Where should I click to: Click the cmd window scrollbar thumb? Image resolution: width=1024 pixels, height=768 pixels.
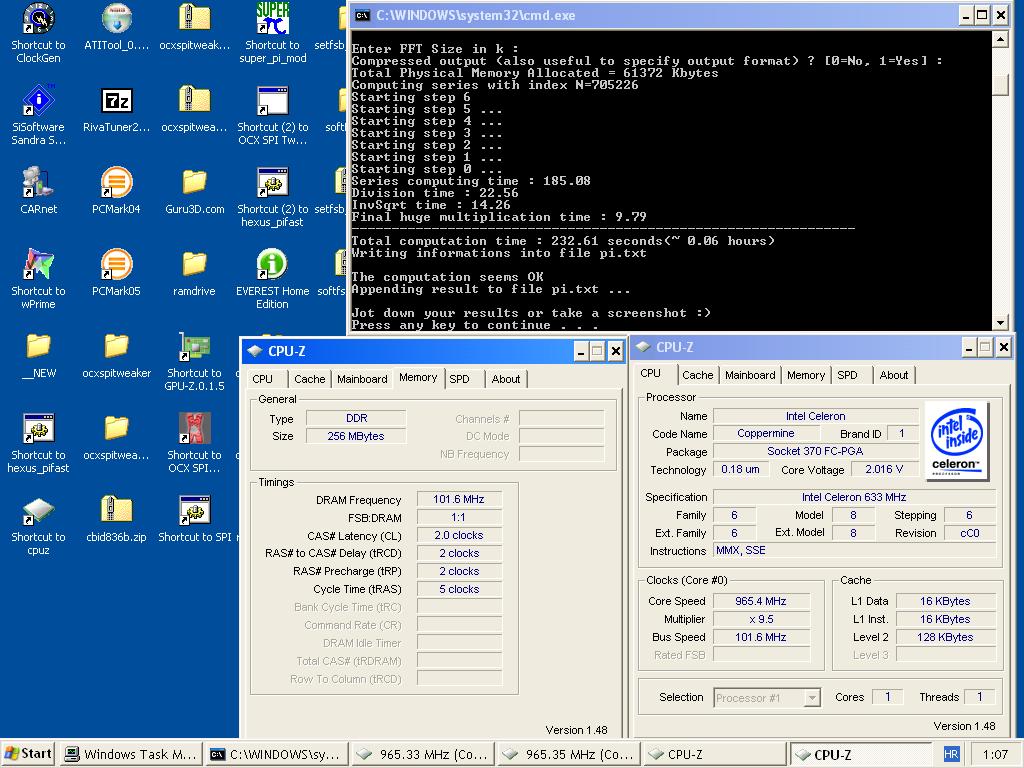click(1000, 85)
